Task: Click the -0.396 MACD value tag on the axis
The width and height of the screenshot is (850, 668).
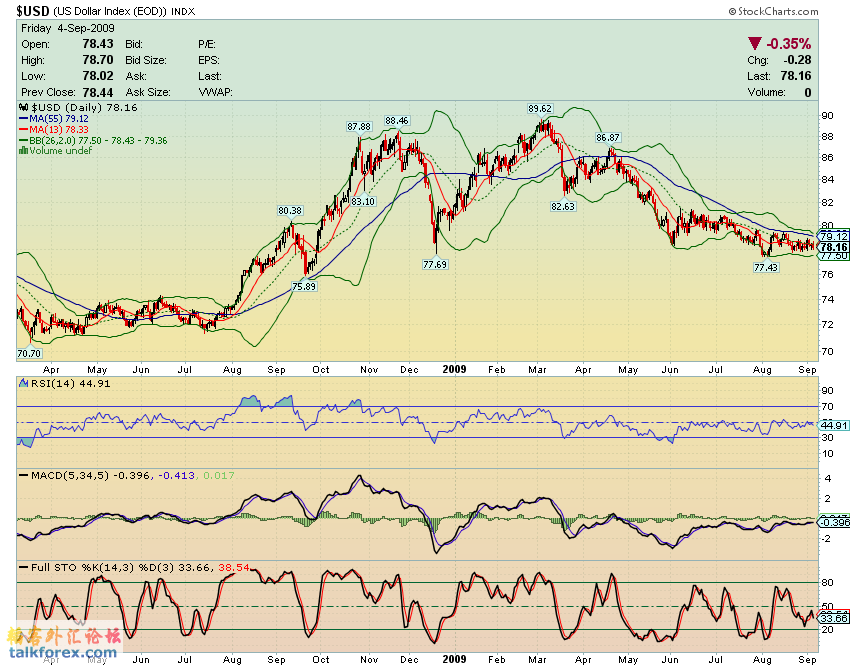Action: pos(833,523)
